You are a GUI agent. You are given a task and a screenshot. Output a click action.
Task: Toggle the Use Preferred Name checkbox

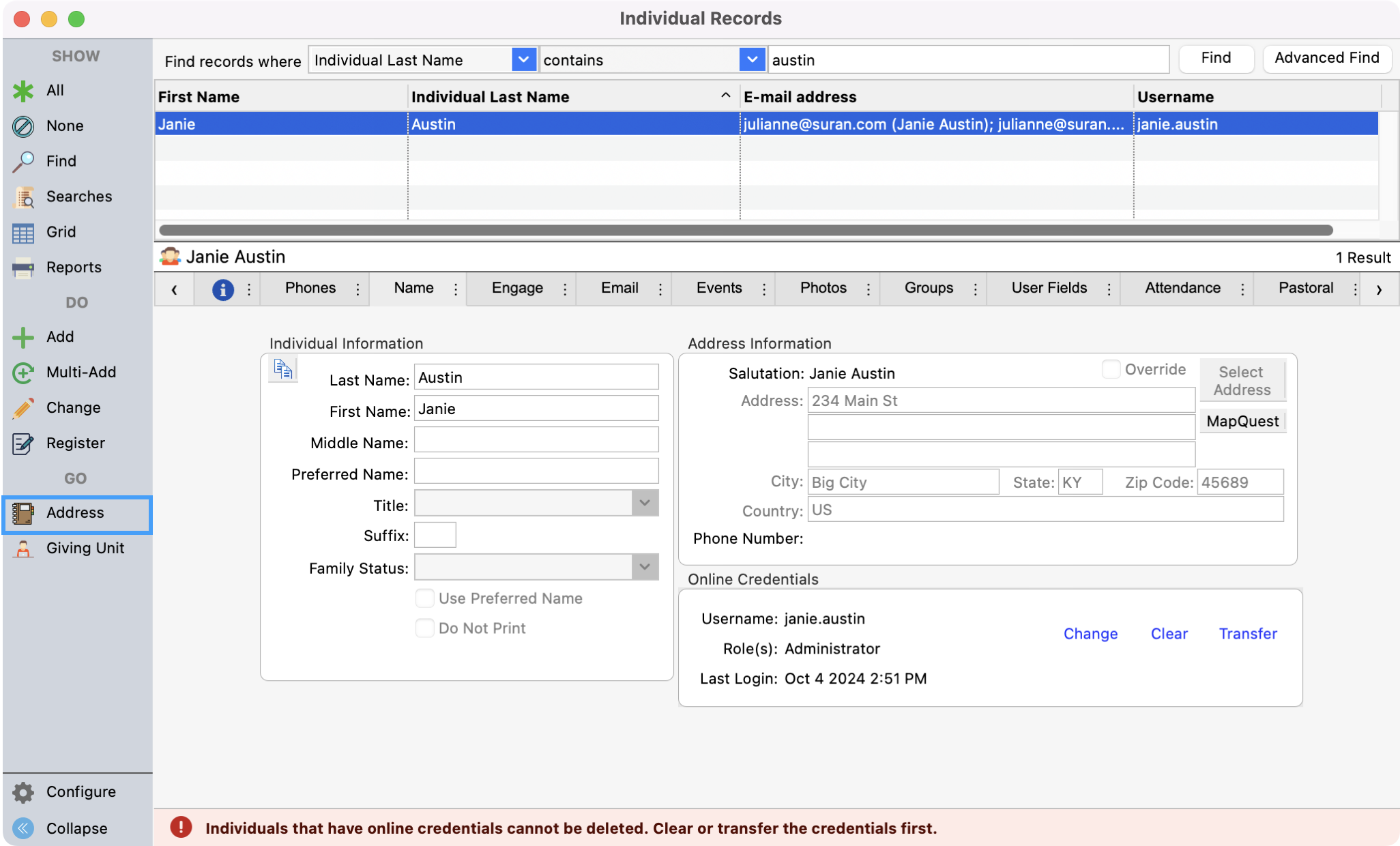tap(424, 598)
